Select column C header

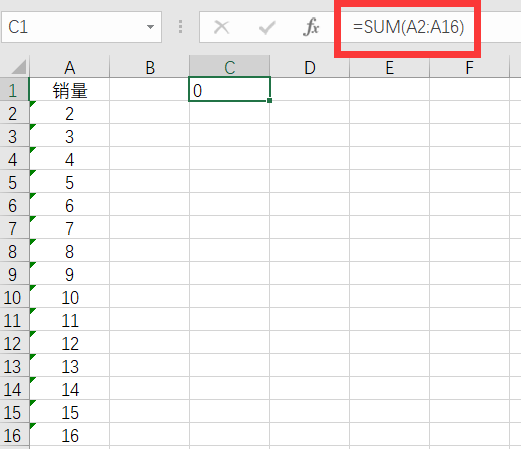coord(229,67)
